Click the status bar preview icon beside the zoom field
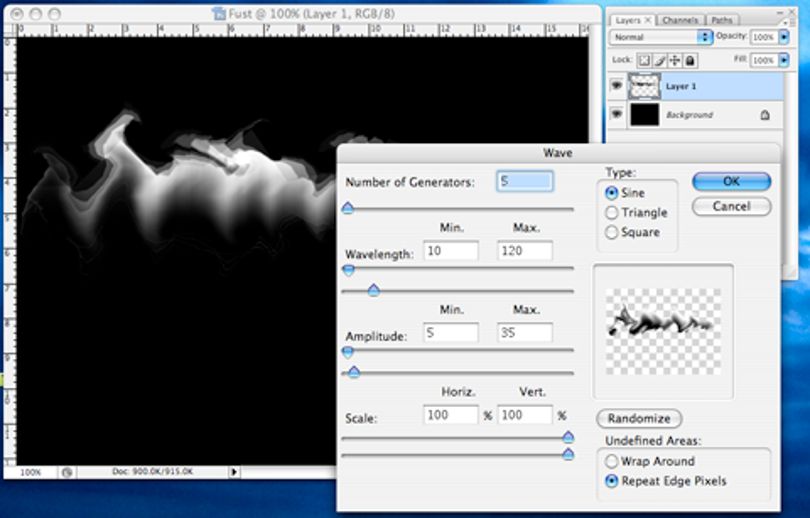This screenshot has height=518, width=810. pos(67,472)
